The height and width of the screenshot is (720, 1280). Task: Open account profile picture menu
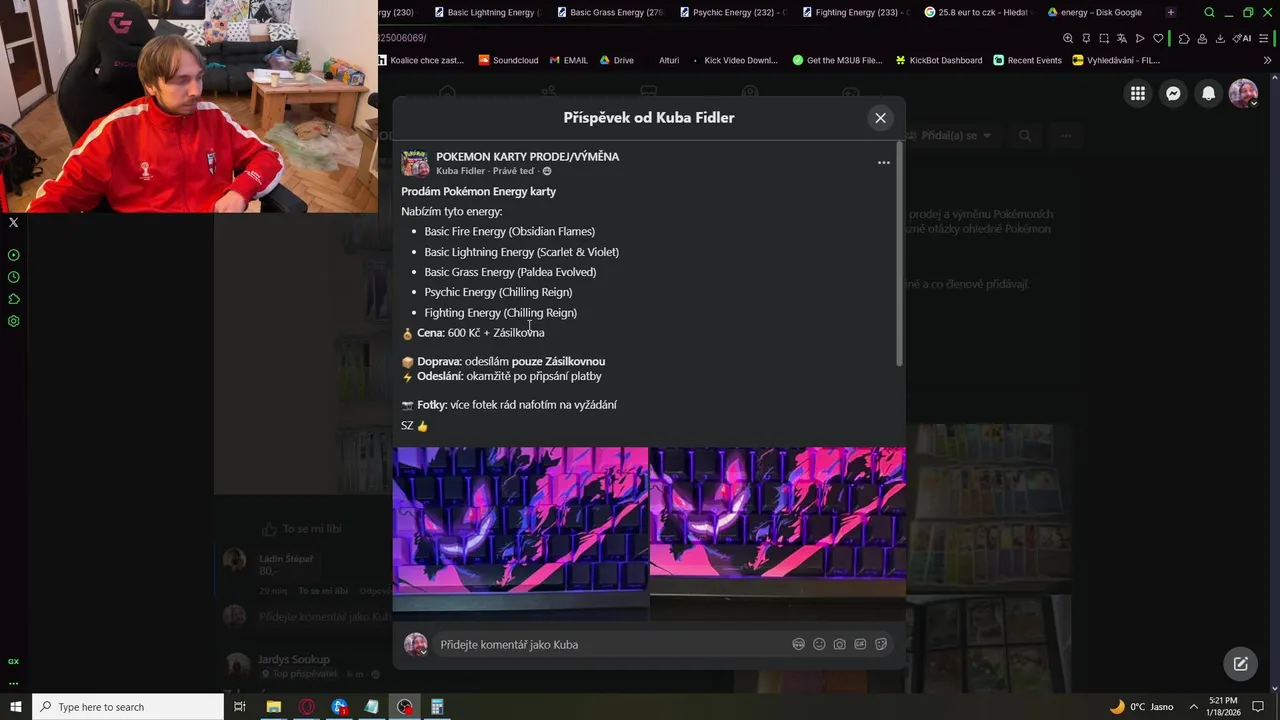[1243, 93]
